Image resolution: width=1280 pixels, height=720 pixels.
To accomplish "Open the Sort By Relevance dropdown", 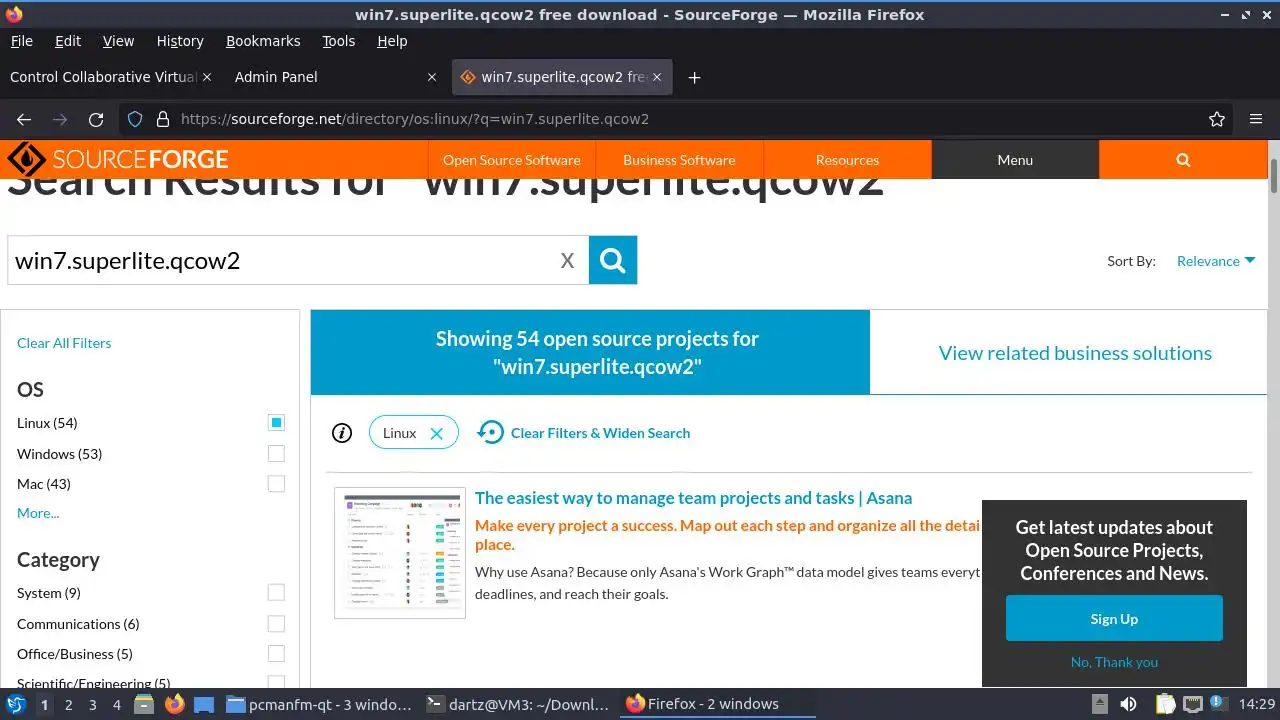I will [1215, 261].
